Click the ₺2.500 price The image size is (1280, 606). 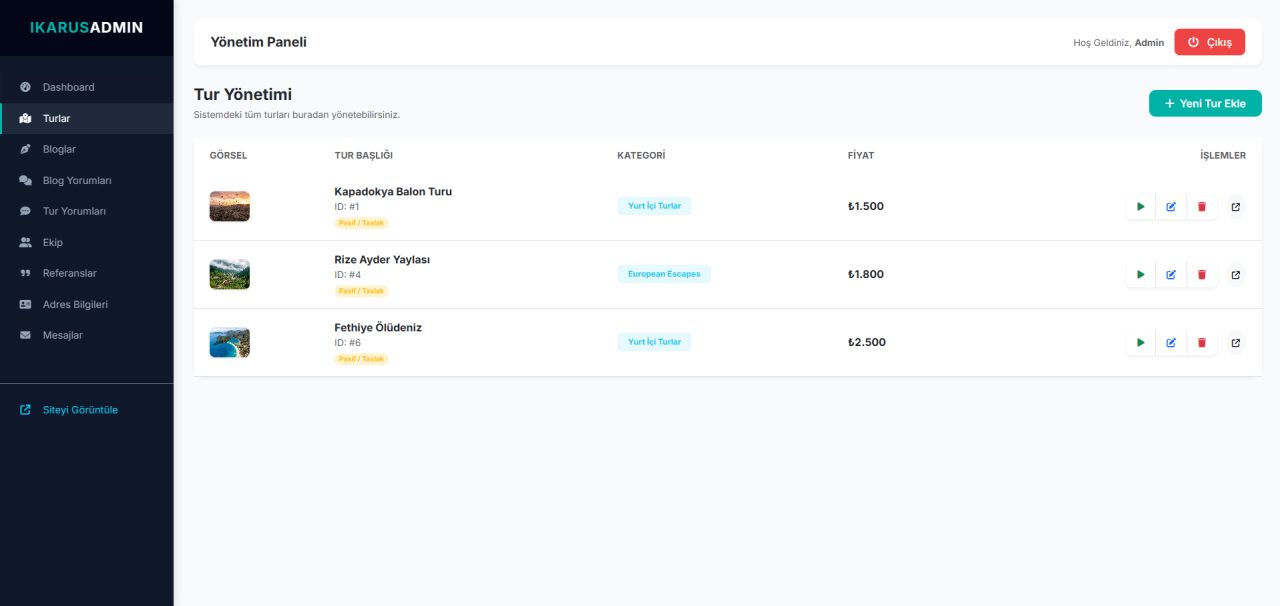(867, 342)
